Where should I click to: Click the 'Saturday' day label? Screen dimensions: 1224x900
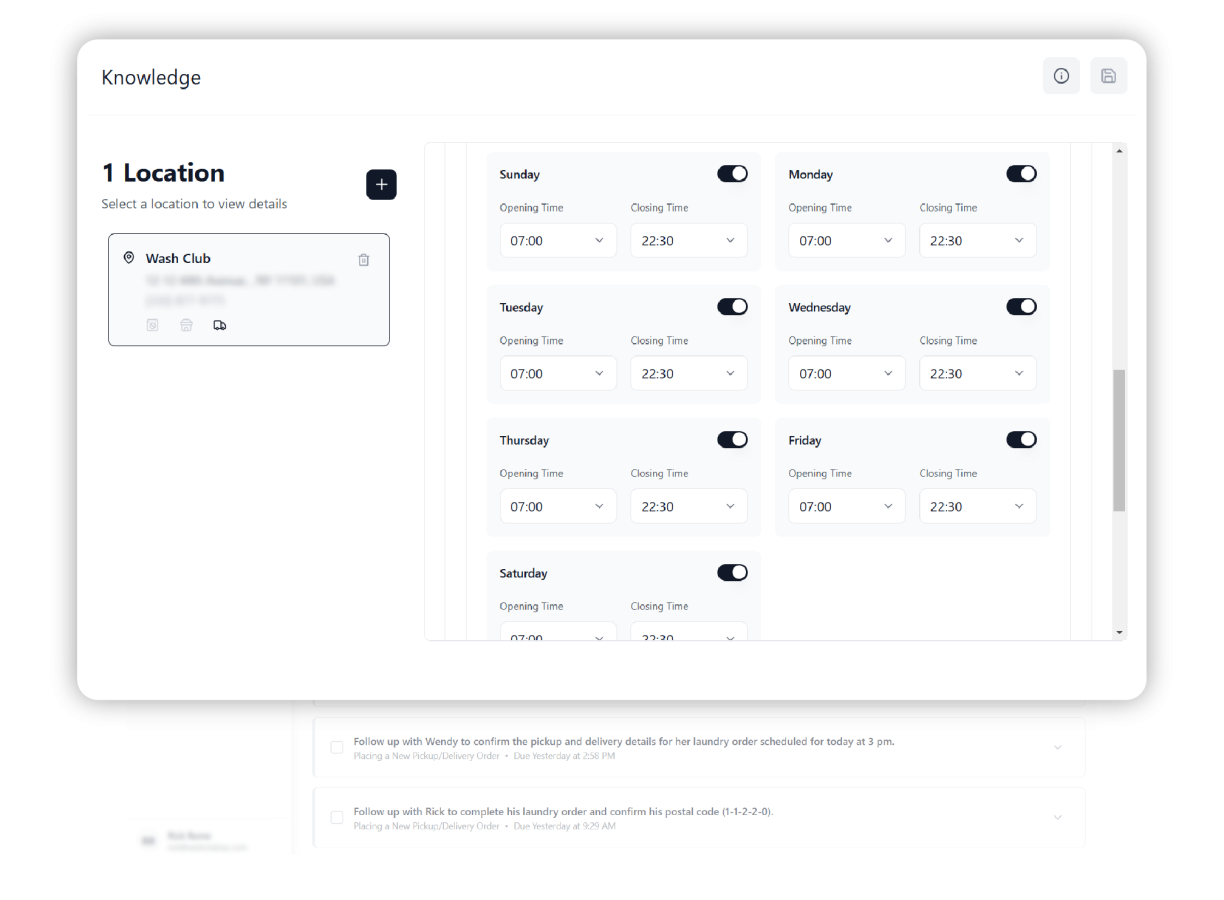(523, 574)
